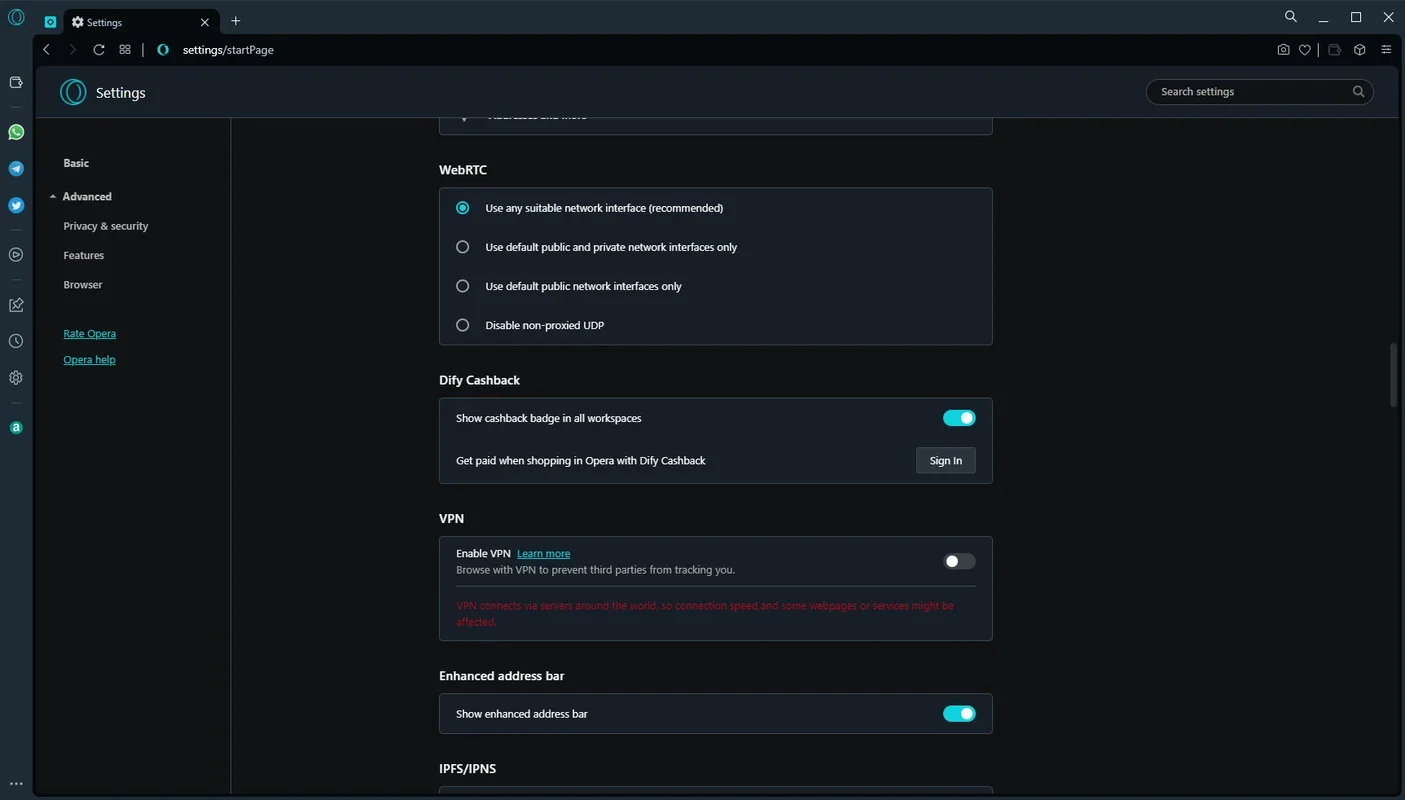Open the Opera menu logo

coord(16,17)
